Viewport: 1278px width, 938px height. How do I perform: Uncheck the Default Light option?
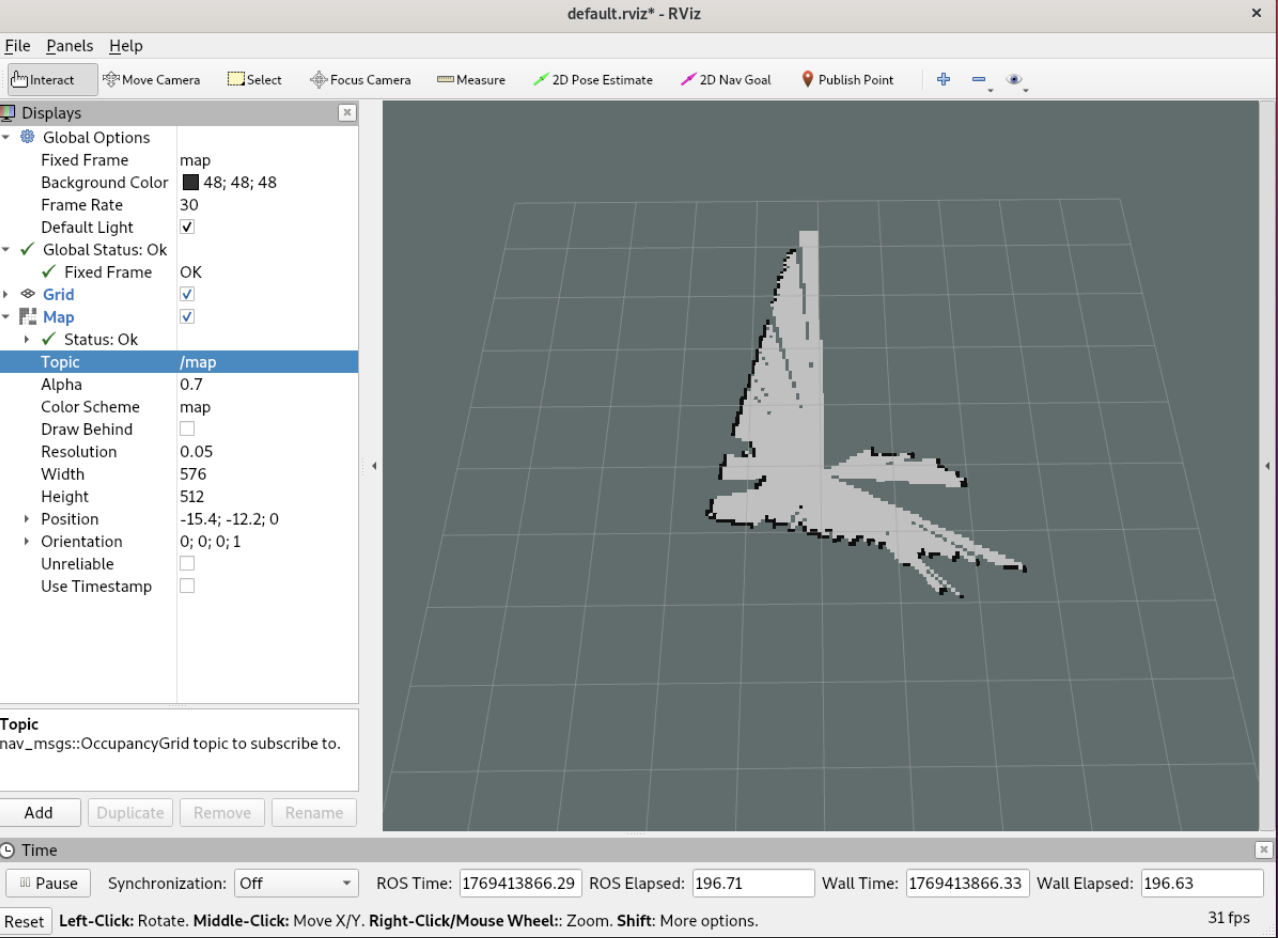click(187, 227)
